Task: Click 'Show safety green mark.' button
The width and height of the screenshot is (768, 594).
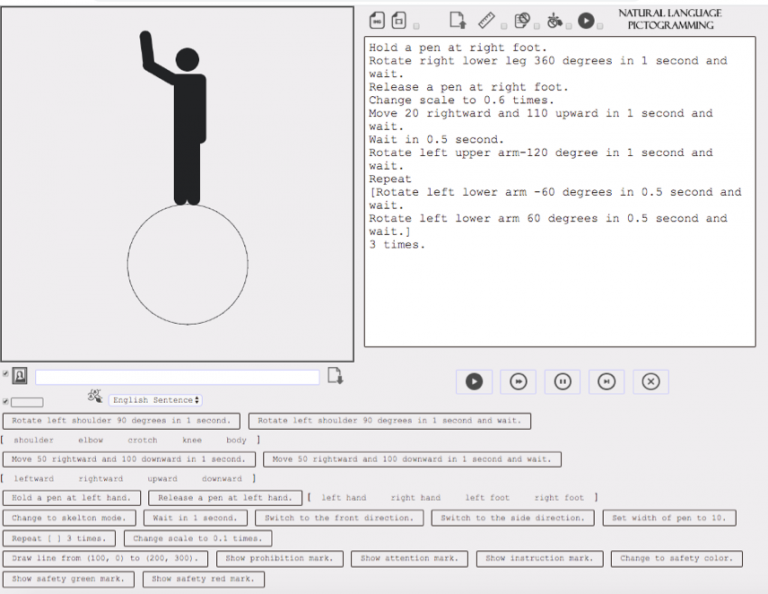Action: 68,579
